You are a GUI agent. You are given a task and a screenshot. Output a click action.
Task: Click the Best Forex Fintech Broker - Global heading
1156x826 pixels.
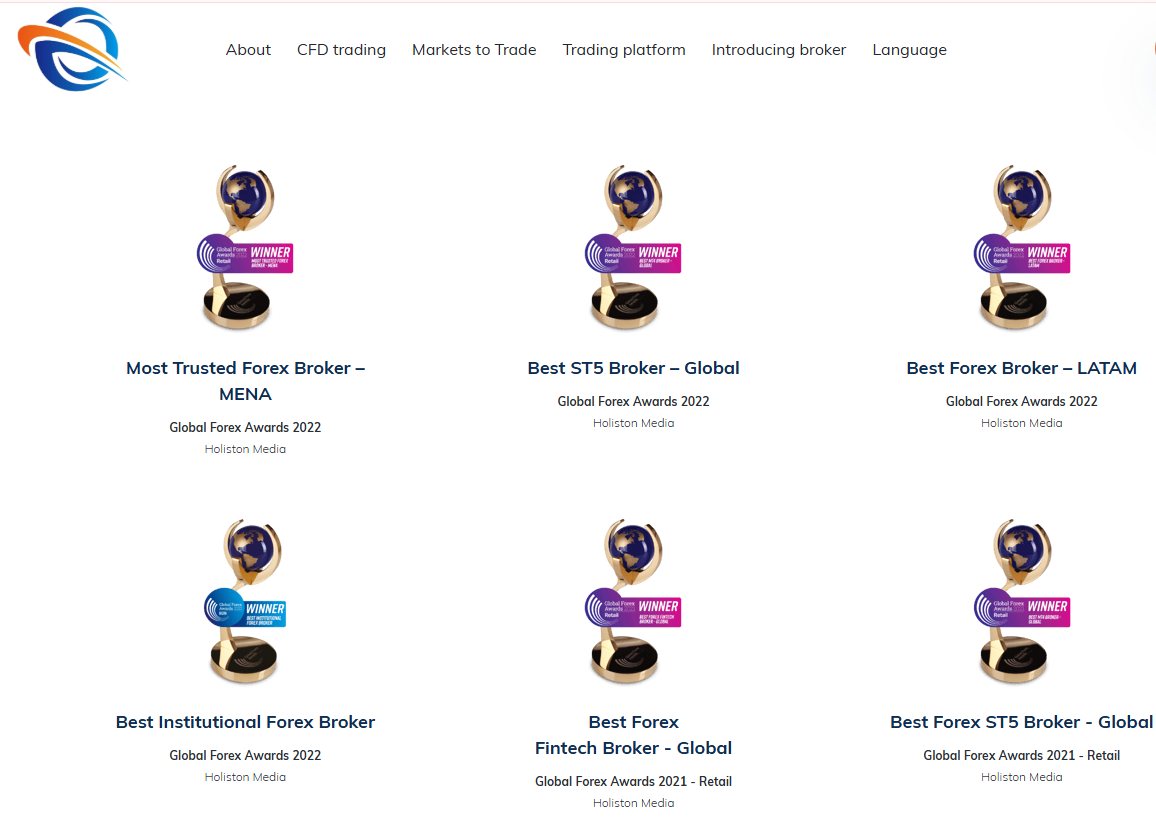(633, 735)
